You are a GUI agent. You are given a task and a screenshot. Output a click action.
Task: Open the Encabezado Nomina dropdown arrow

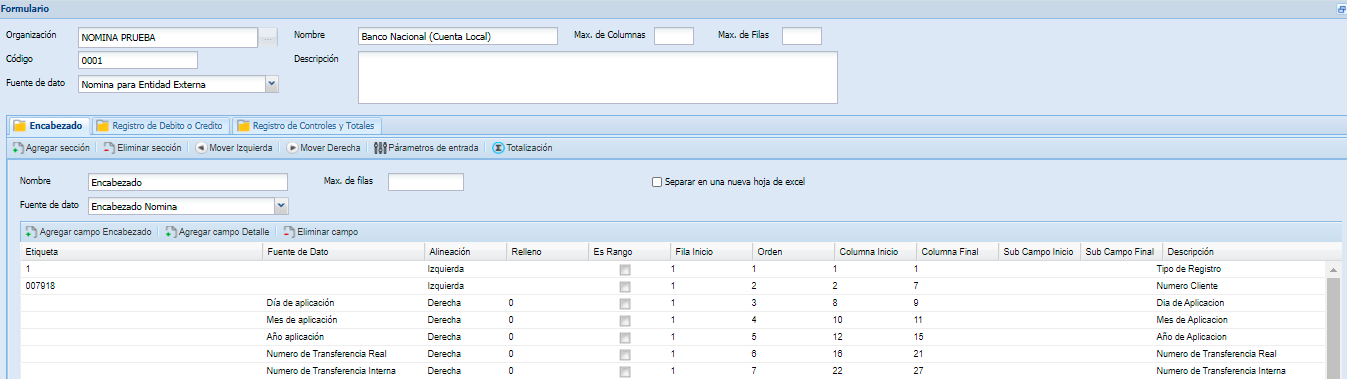click(281, 206)
